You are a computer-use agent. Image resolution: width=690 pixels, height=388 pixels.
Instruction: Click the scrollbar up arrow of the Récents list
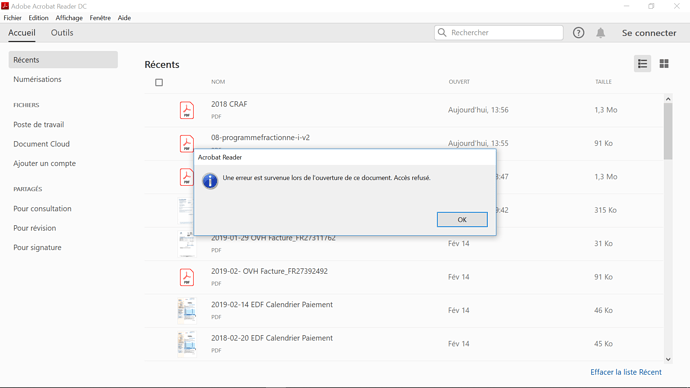pyautogui.click(x=668, y=99)
